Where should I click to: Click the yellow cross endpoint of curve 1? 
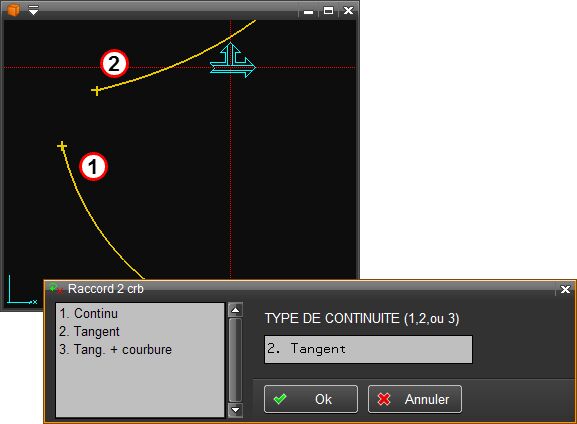62,146
